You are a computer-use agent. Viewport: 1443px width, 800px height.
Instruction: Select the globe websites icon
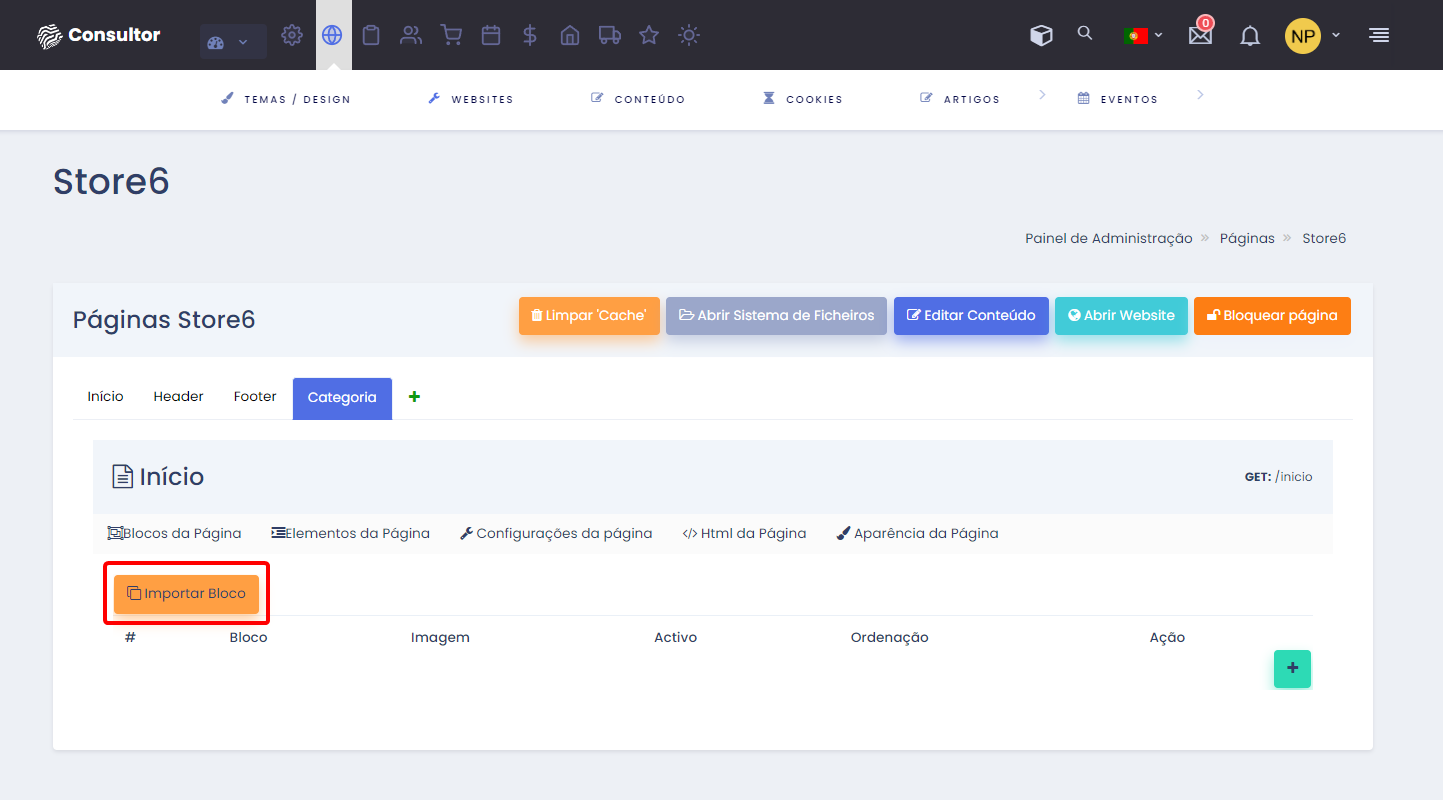pyautogui.click(x=332, y=35)
